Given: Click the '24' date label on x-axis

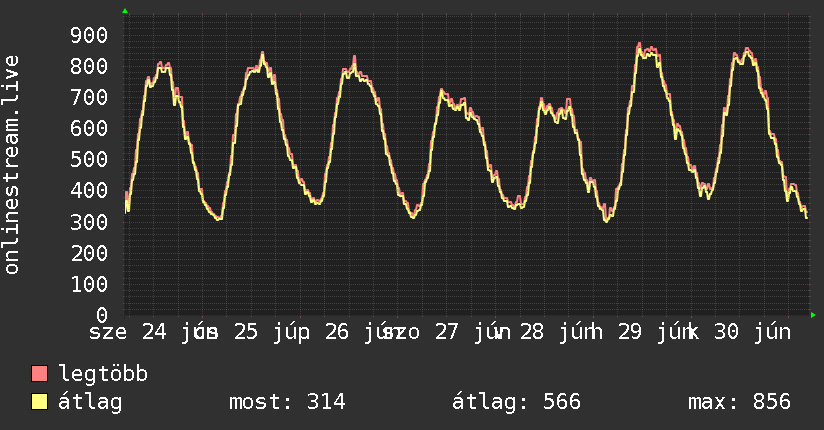Looking at the screenshot, I should pos(154,332).
